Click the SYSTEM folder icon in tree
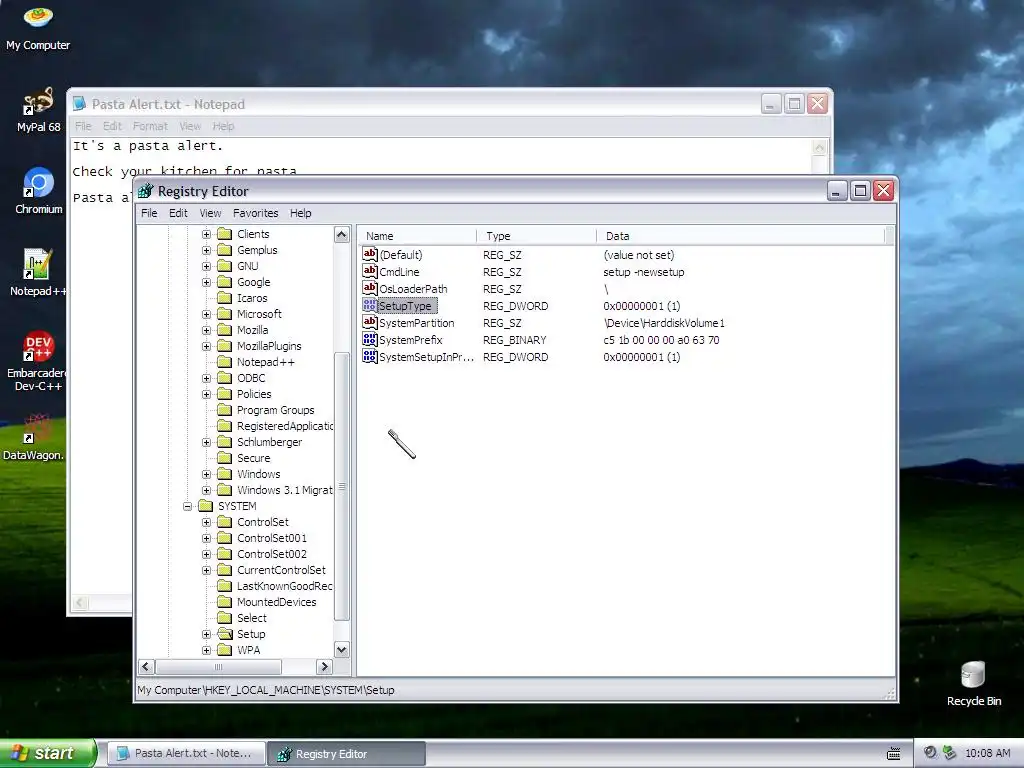The height and width of the screenshot is (768, 1024). [x=206, y=506]
